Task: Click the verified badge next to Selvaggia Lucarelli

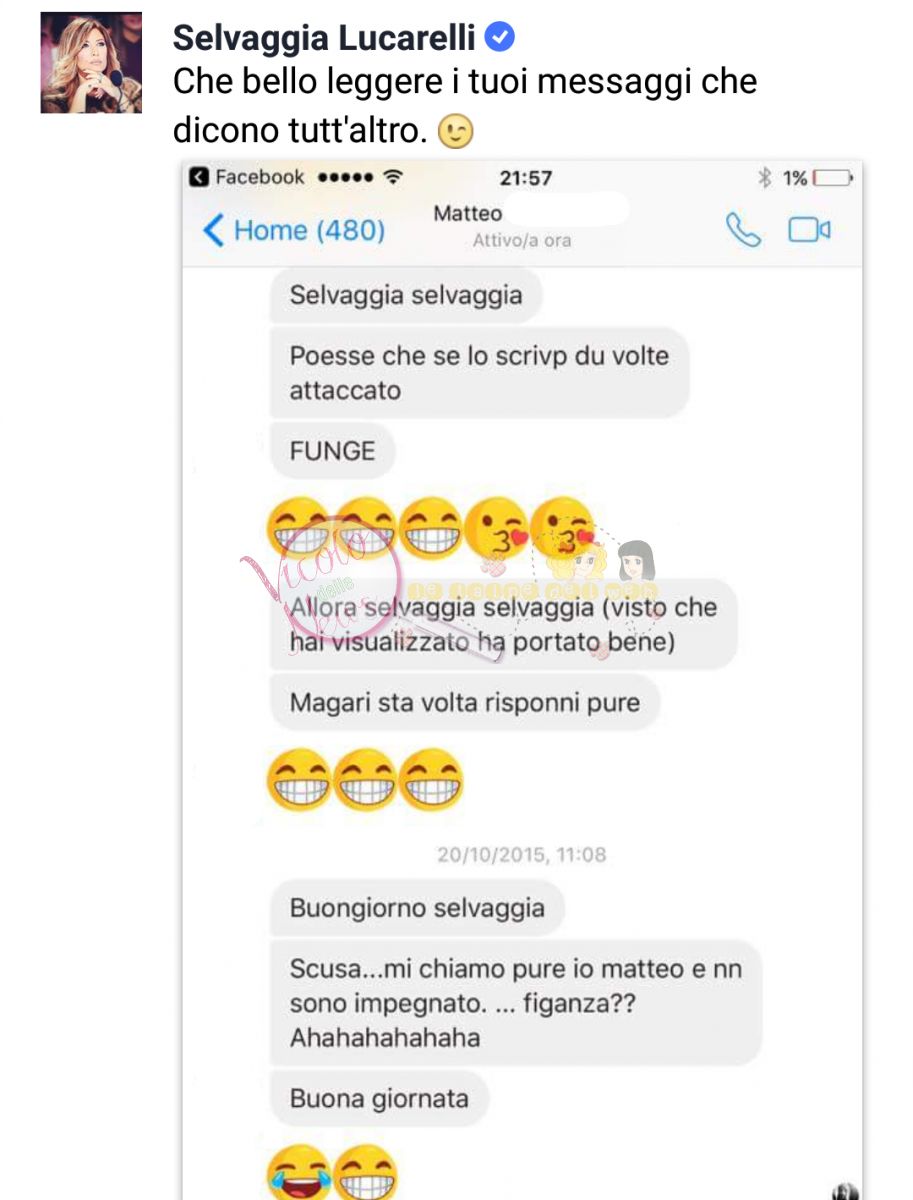Action: click(499, 38)
